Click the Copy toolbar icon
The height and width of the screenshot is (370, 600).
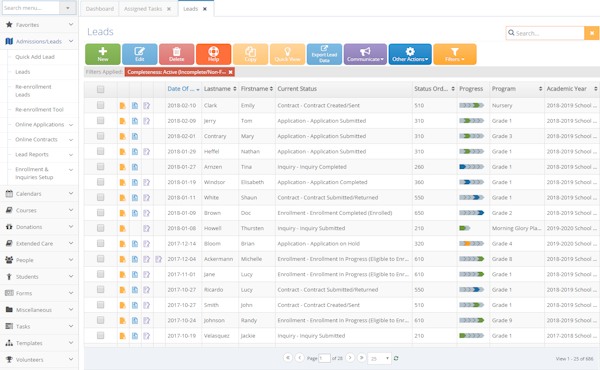[x=251, y=54]
